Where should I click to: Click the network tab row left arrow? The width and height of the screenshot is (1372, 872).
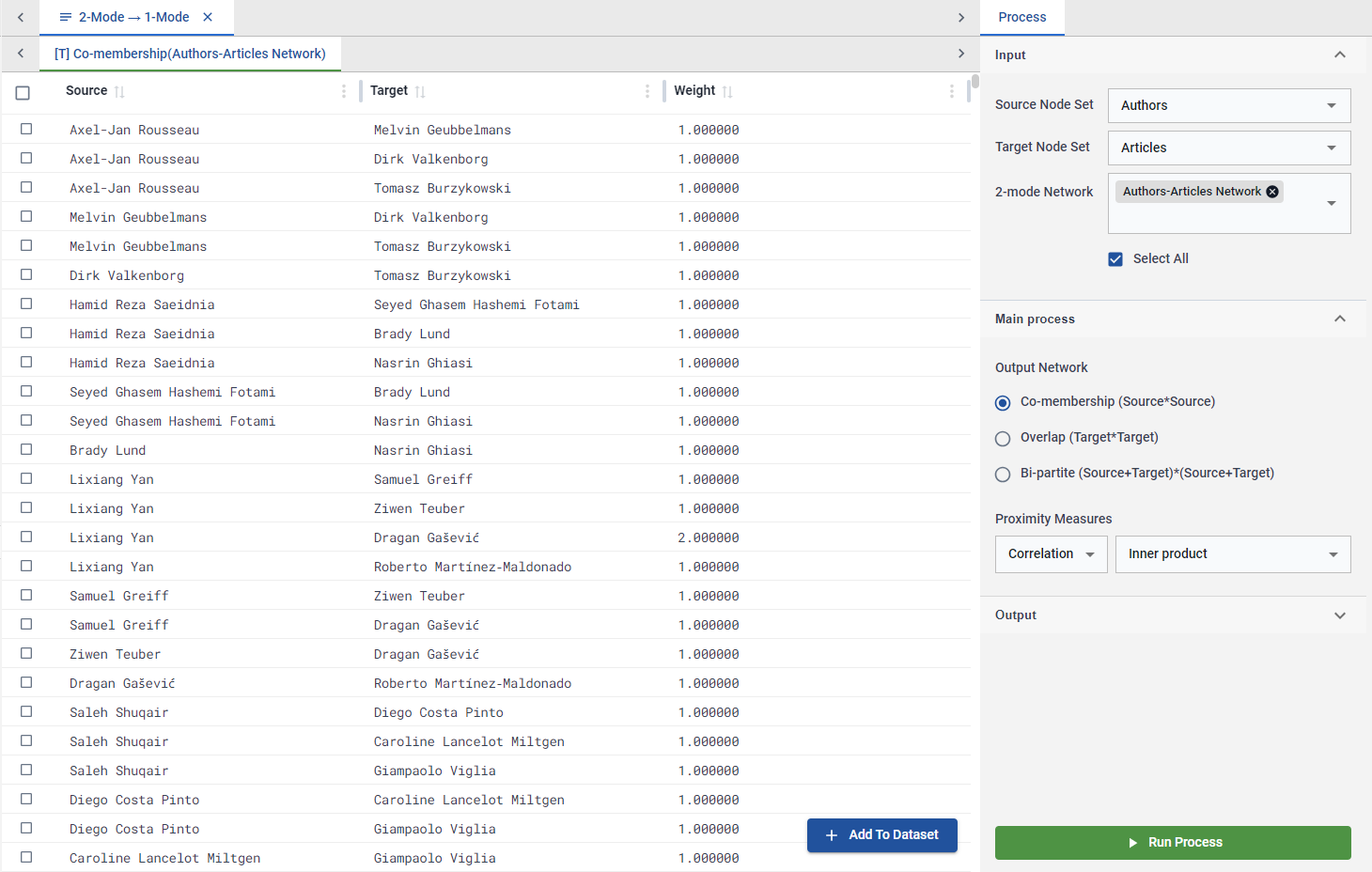pos(21,54)
